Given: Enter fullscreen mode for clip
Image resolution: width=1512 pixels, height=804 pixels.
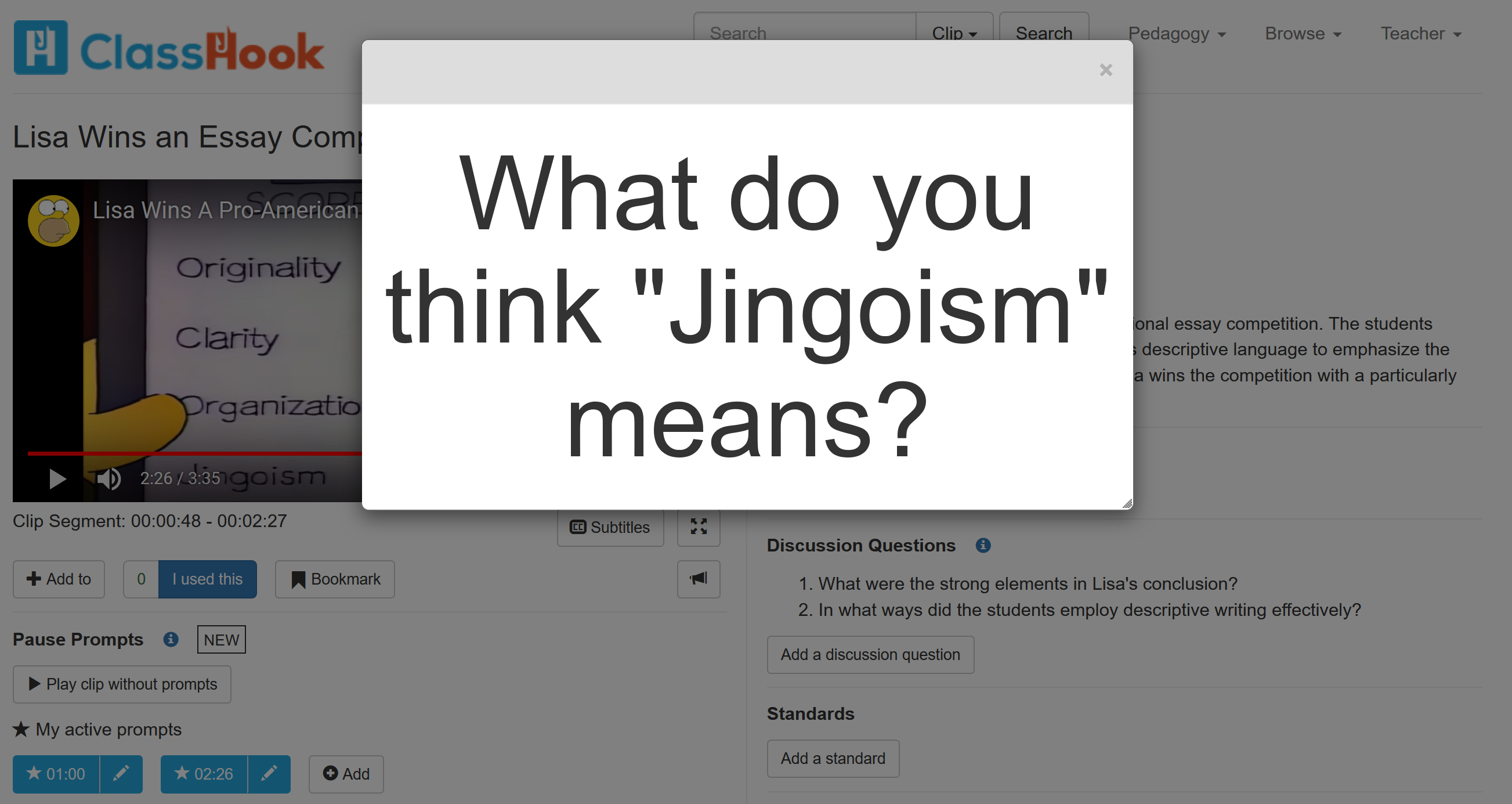Looking at the screenshot, I should 698,527.
